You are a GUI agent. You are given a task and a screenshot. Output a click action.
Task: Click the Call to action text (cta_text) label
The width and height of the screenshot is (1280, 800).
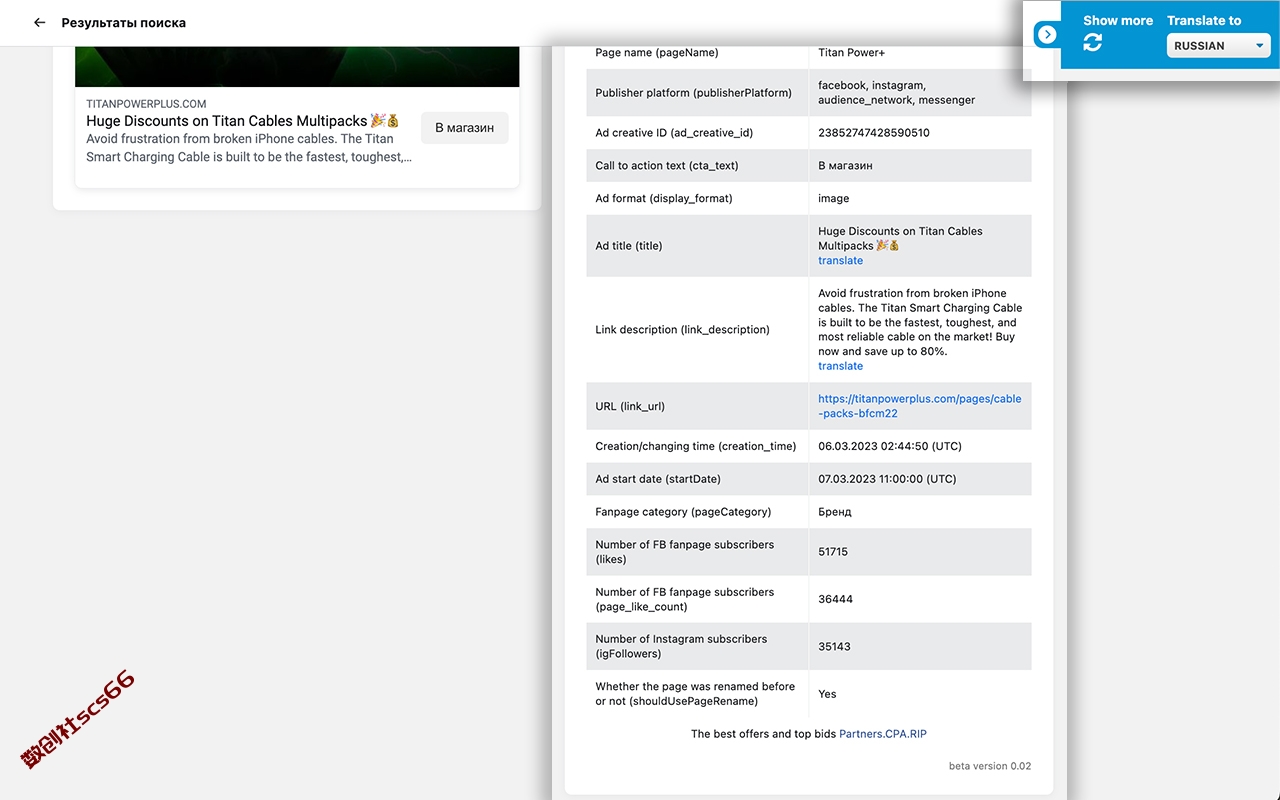click(x=667, y=166)
